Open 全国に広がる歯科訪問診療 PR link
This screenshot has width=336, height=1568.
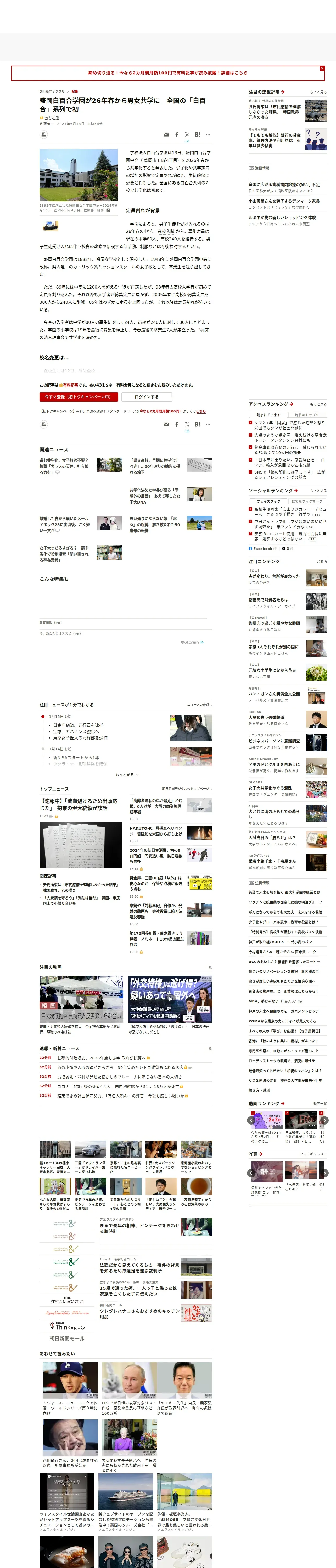coord(284,185)
